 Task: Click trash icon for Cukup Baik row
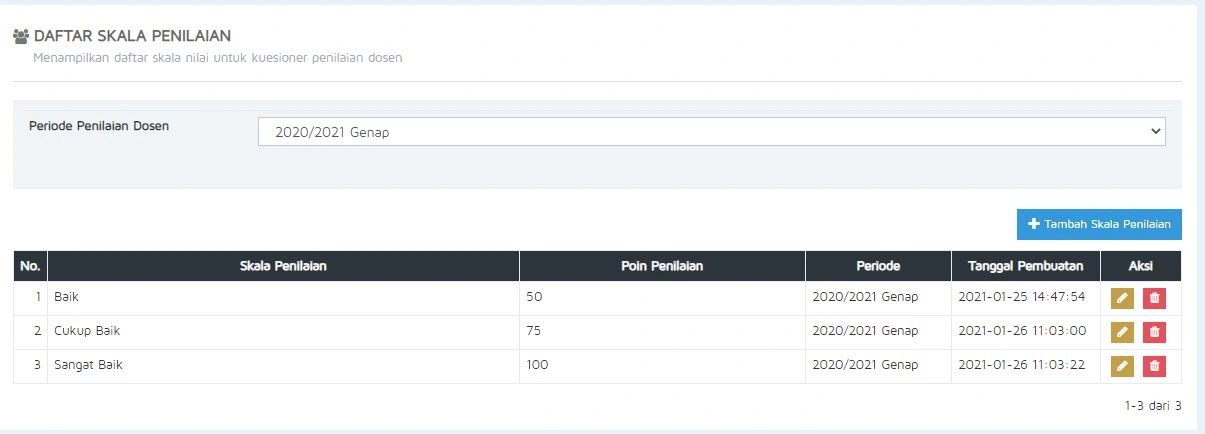coord(1154,332)
